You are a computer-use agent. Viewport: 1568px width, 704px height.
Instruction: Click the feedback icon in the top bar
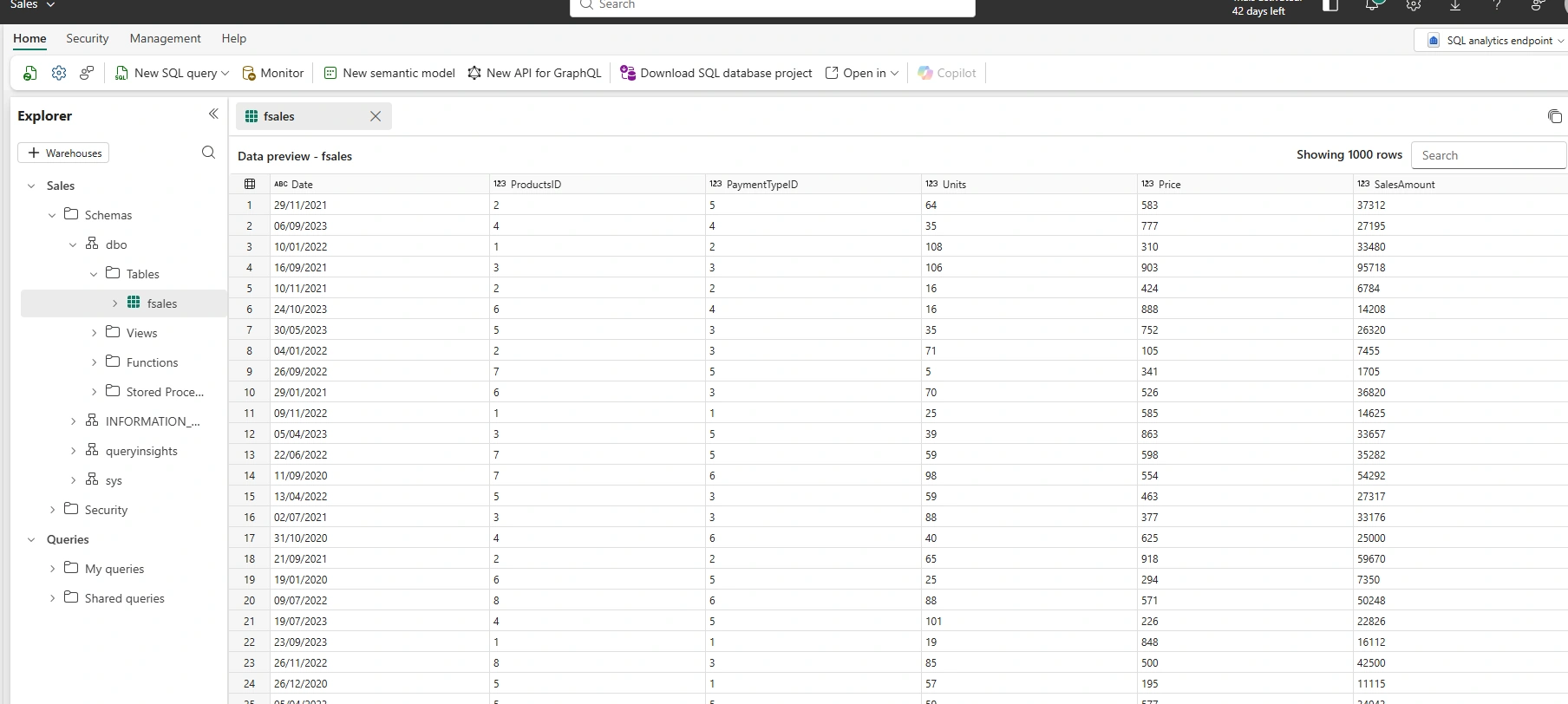pyautogui.click(x=1538, y=5)
